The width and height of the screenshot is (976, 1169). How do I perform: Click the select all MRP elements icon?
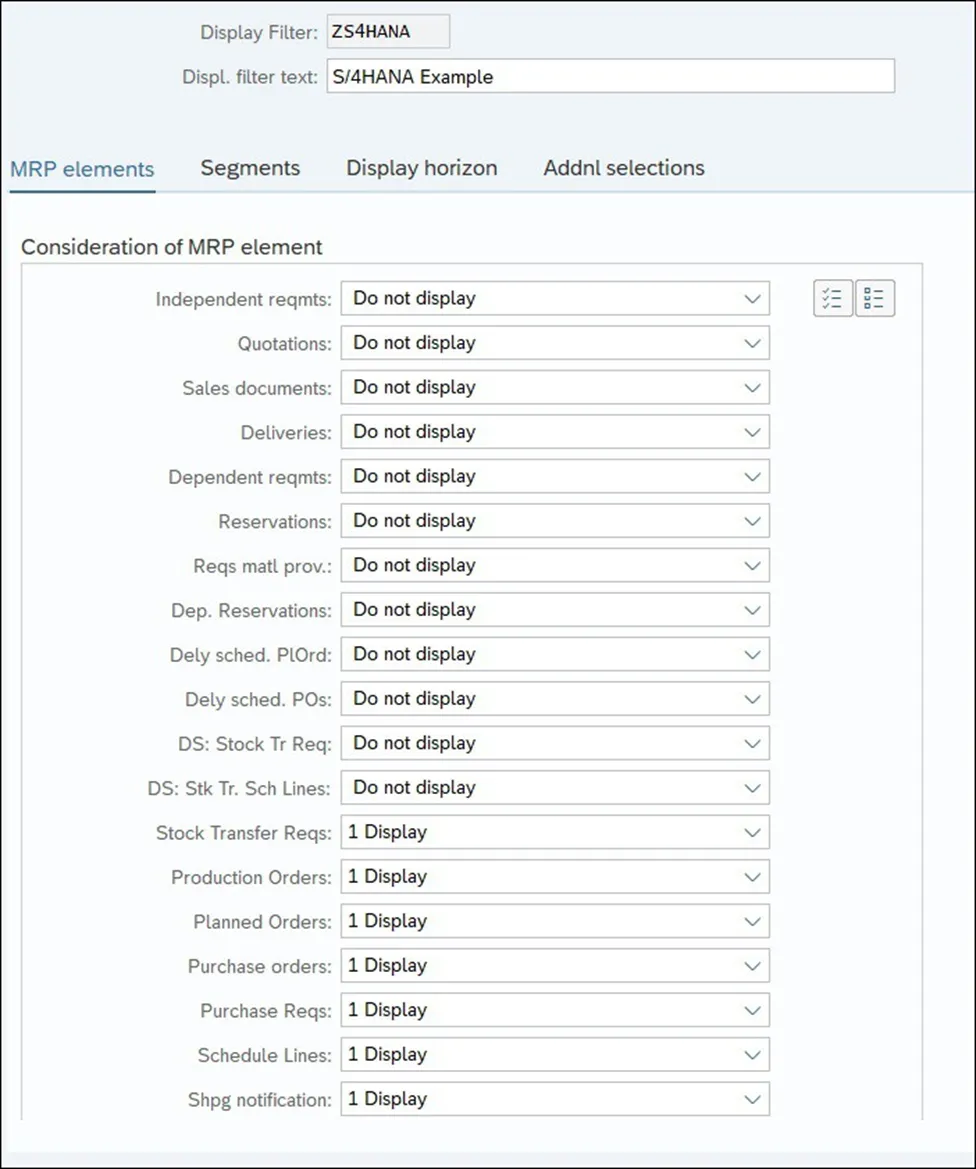point(833,298)
